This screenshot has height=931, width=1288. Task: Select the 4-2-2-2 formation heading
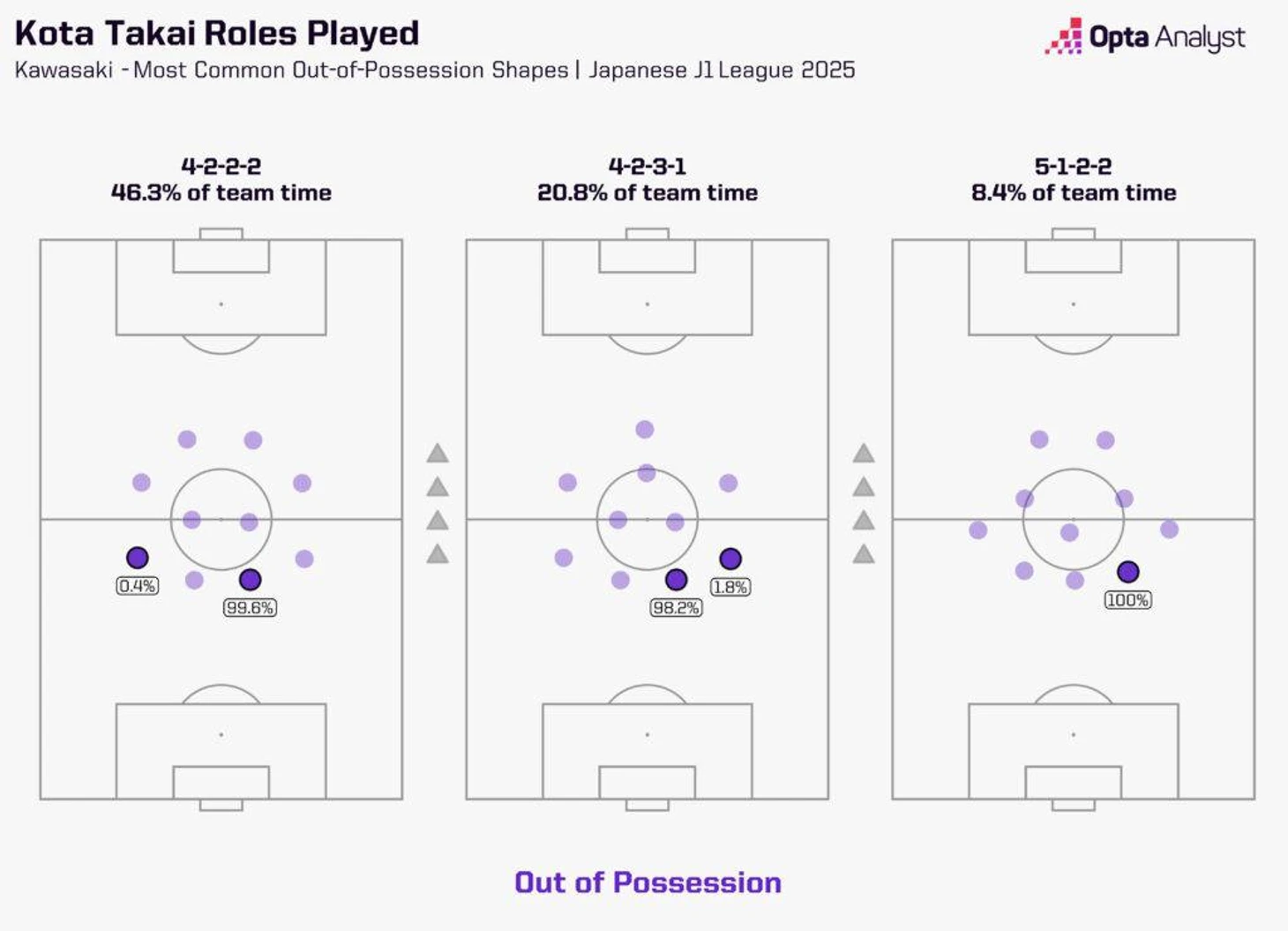(x=221, y=166)
